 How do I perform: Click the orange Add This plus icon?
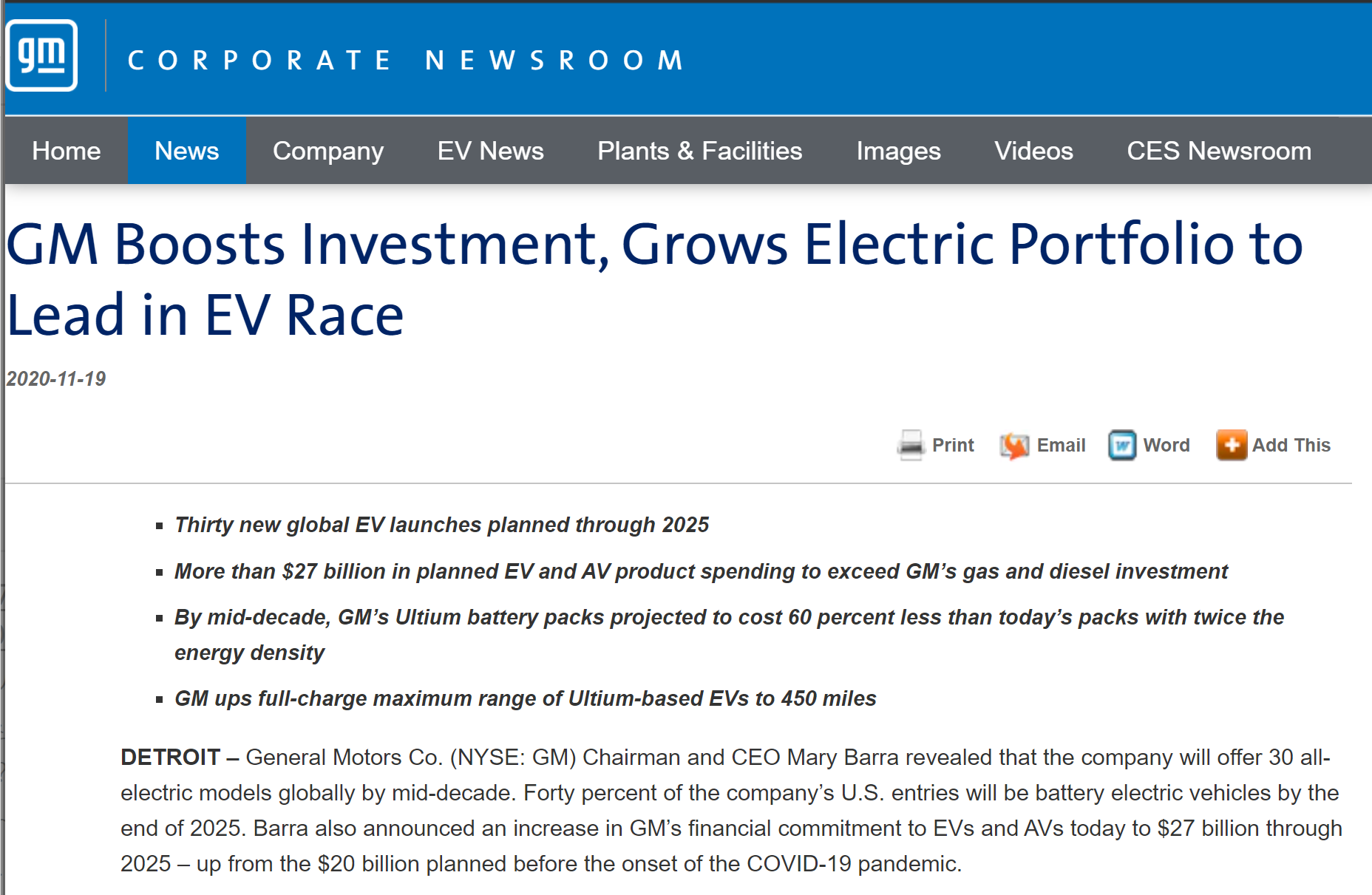(1232, 445)
